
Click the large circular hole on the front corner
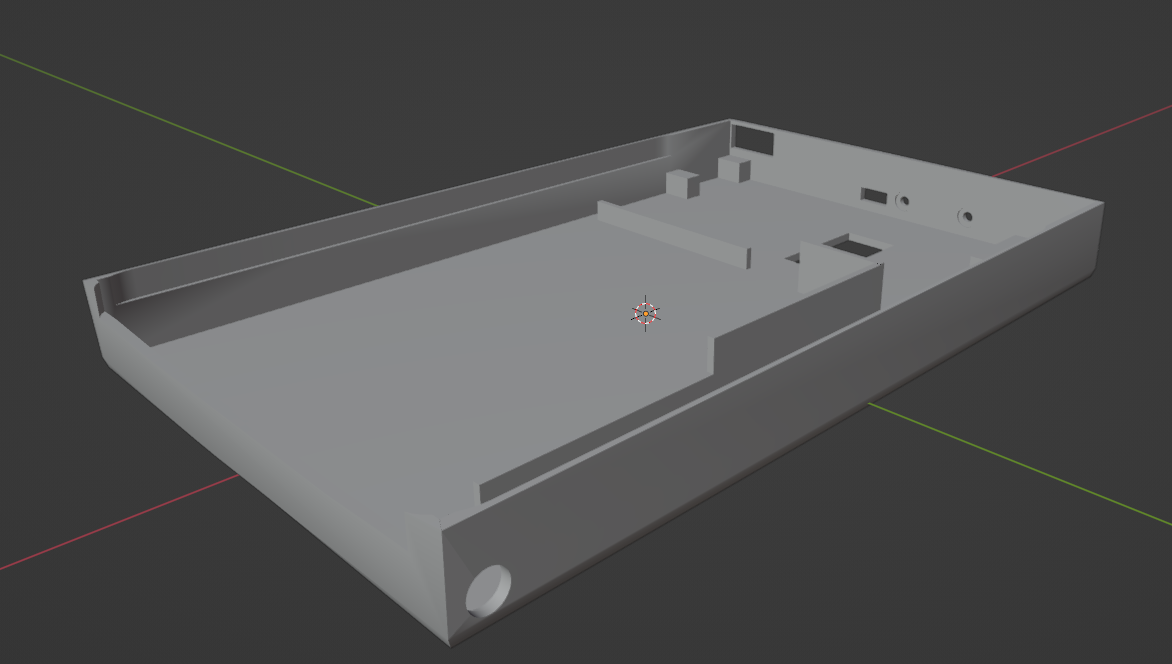pos(488,590)
